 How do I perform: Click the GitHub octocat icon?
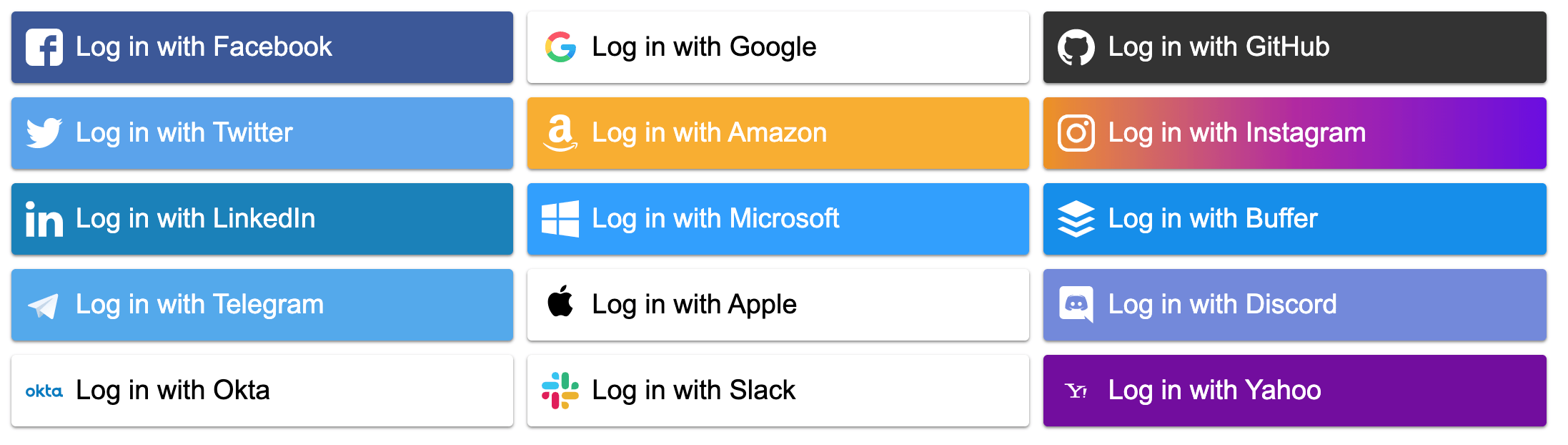tap(1078, 47)
